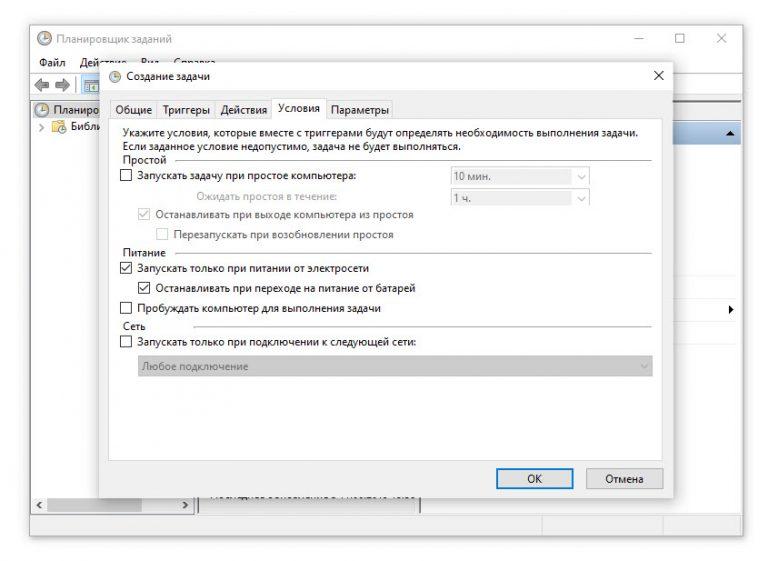The image size is (768, 561).
Task: Enable Запускать задачу при простое компьютера
Action: [126, 175]
